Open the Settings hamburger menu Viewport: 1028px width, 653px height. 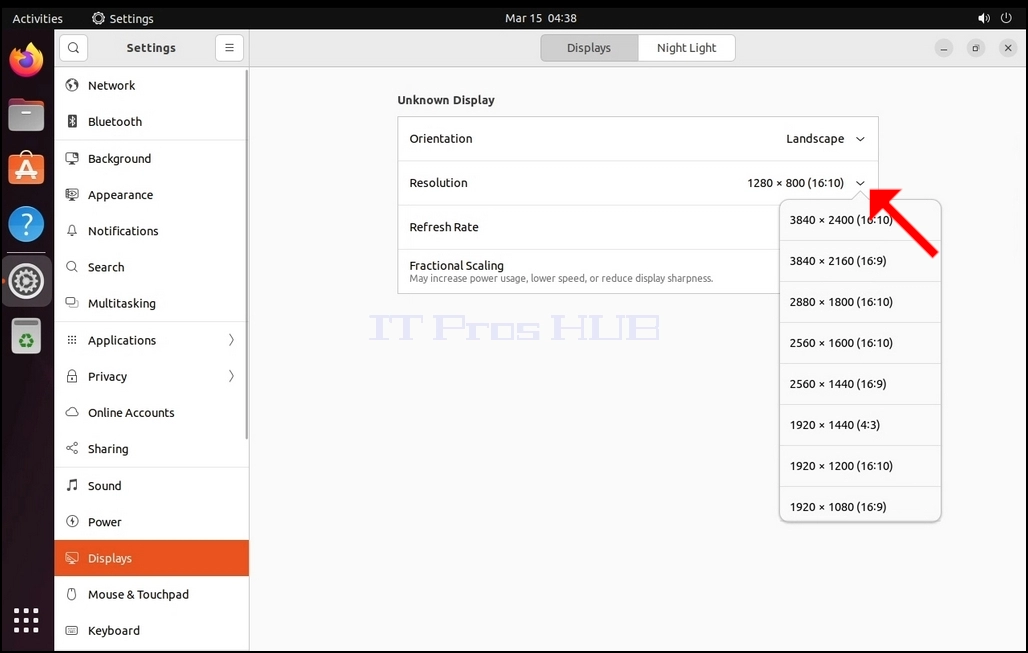click(x=229, y=48)
